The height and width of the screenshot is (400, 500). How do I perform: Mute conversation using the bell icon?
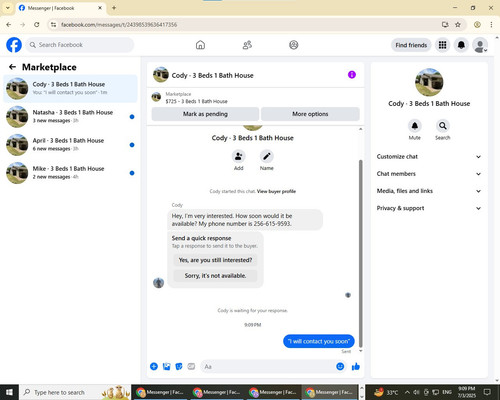click(x=415, y=126)
